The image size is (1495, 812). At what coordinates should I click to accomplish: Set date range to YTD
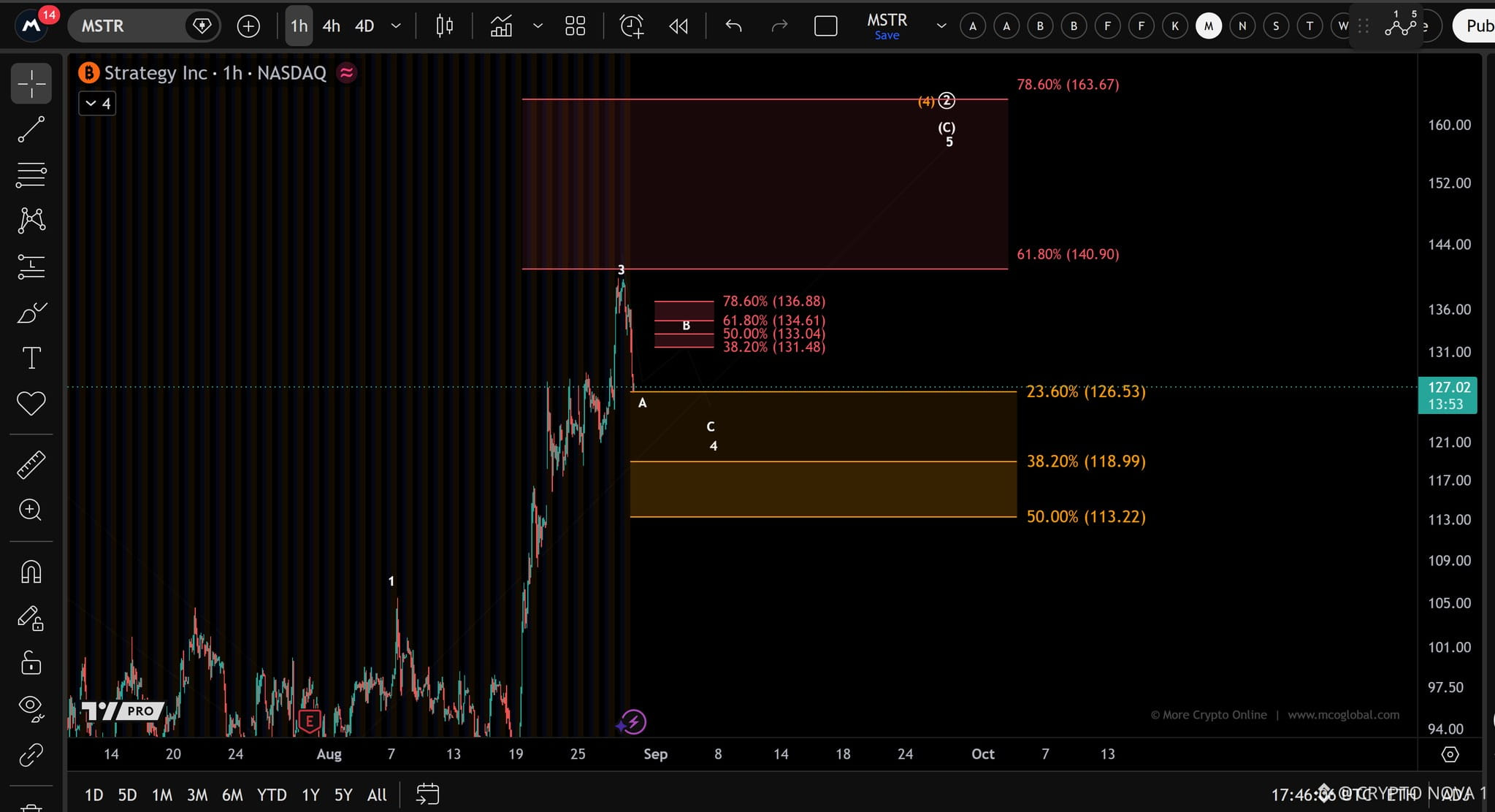pos(272,794)
